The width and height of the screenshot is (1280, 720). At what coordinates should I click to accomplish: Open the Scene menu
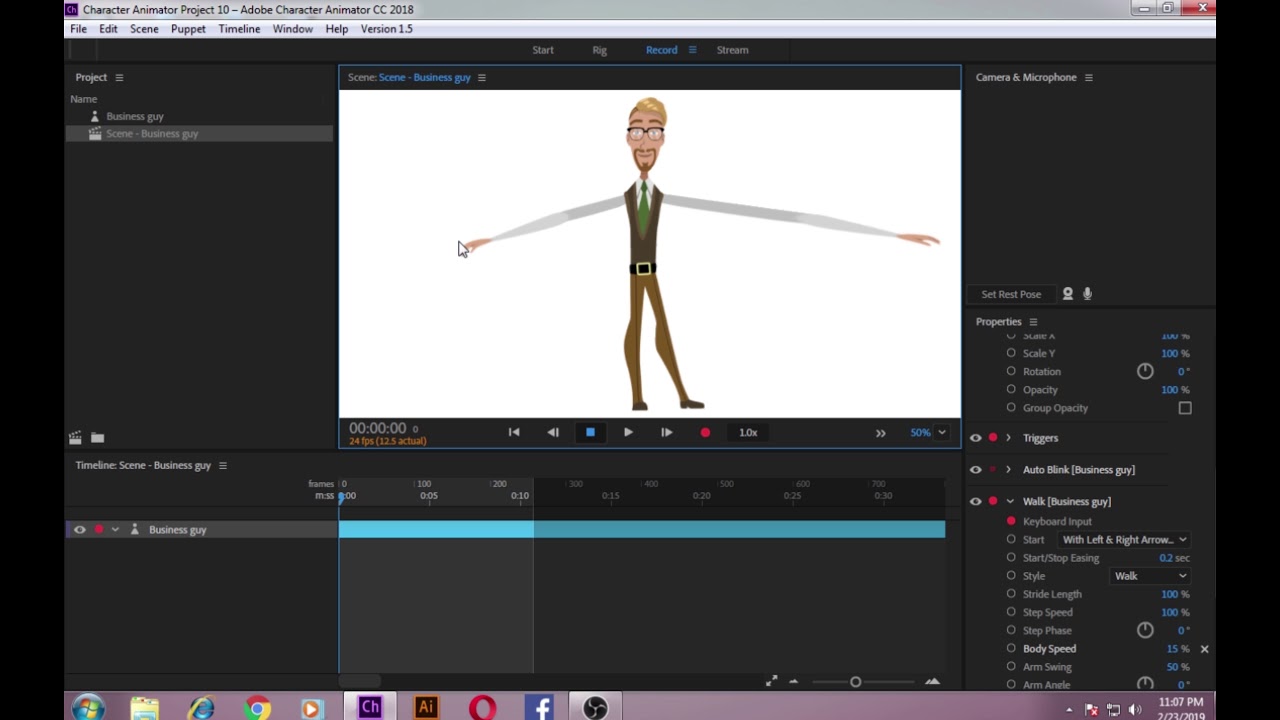144,29
